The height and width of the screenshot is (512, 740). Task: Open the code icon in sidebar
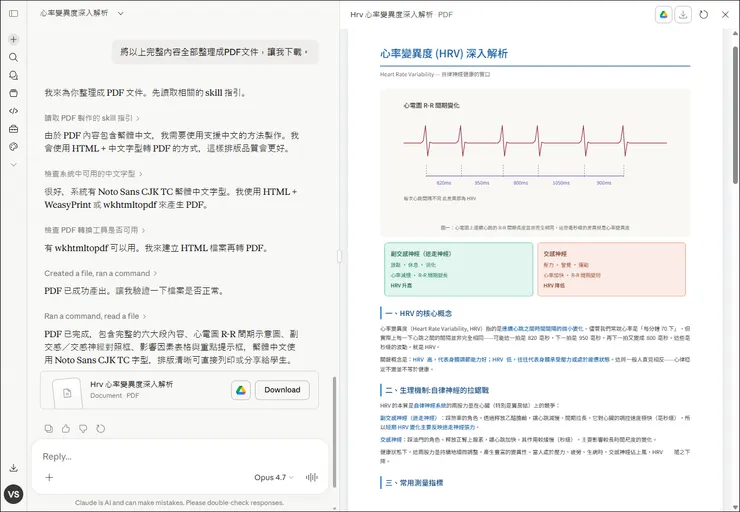pos(14,111)
